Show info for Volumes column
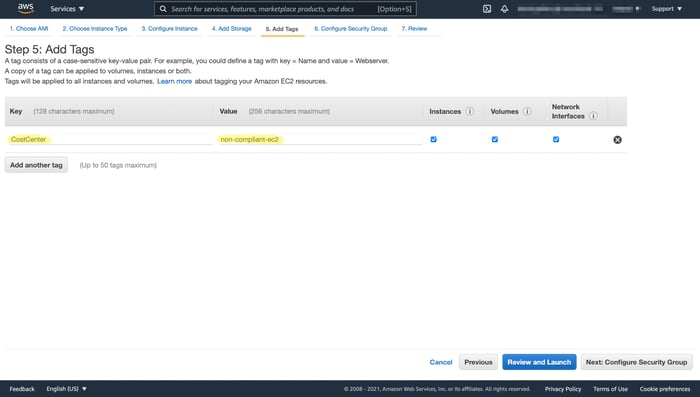 [x=527, y=111]
